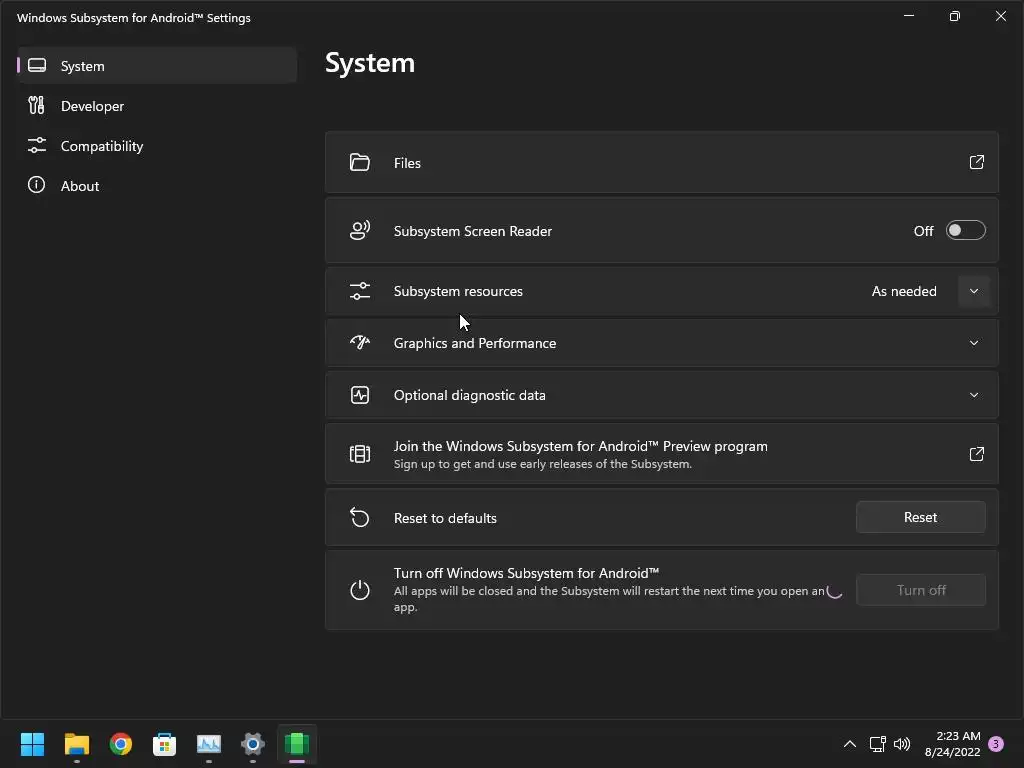
Task: Click the Graphics and Performance gauge icon
Action: (x=360, y=342)
